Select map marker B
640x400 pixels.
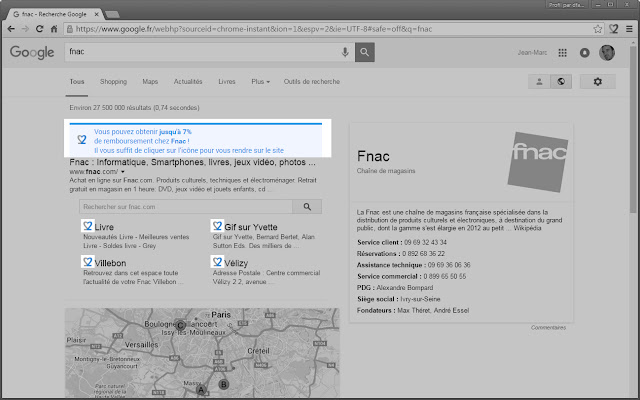[223, 384]
